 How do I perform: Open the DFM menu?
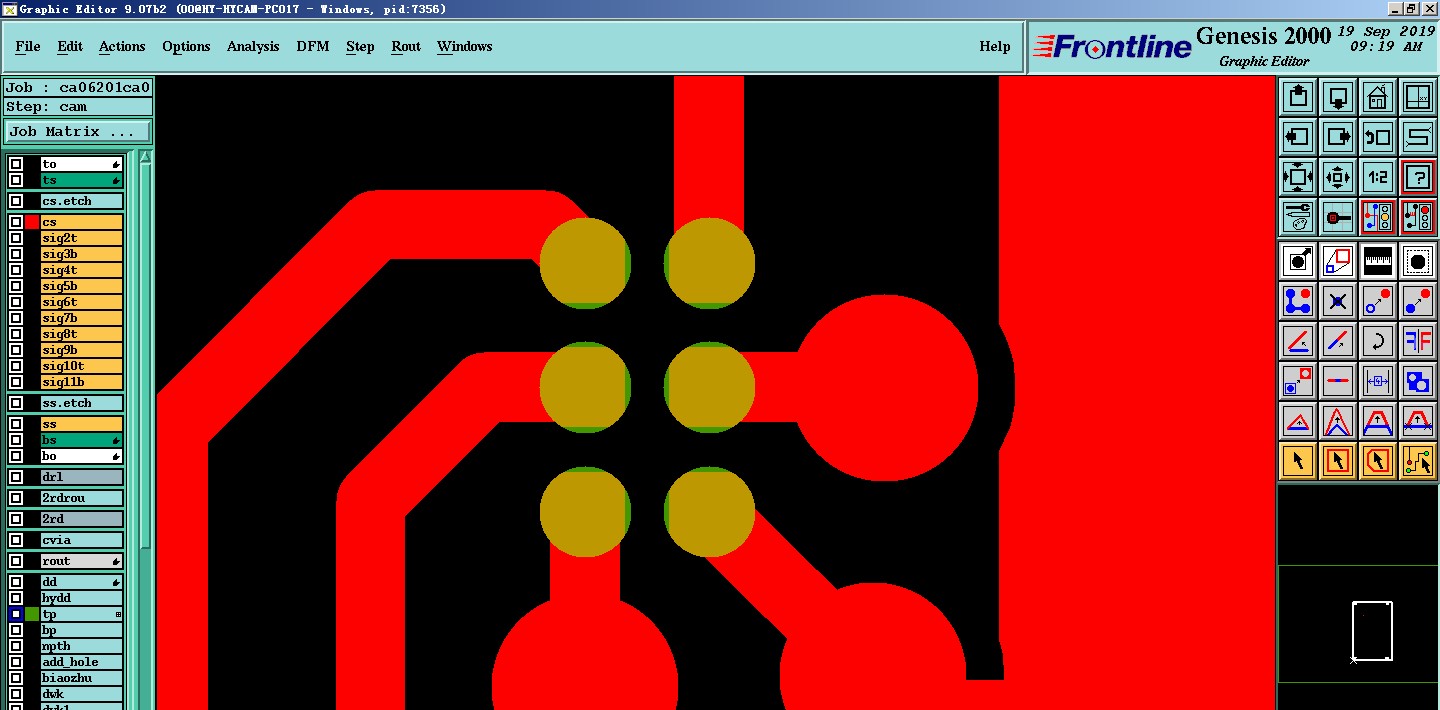313,47
